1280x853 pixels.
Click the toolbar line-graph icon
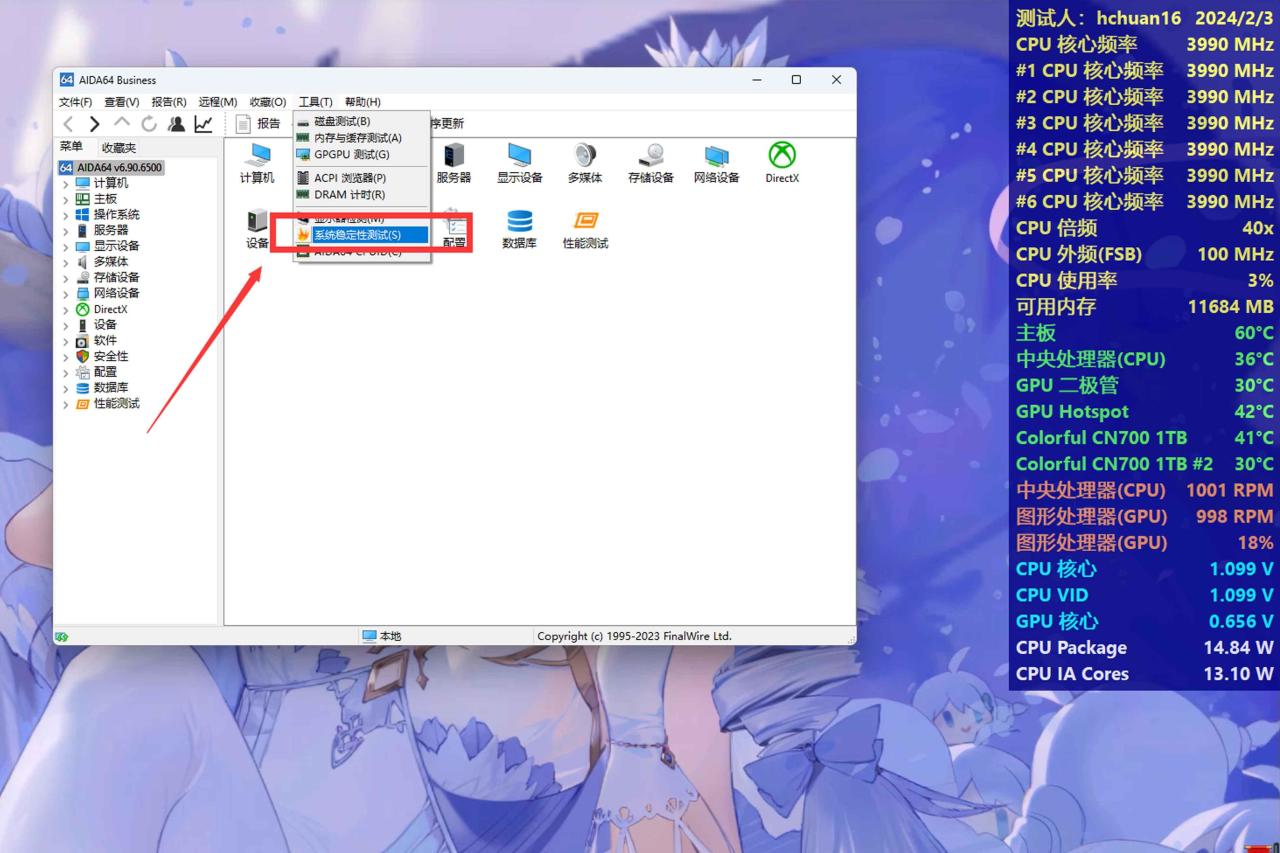tap(203, 124)
